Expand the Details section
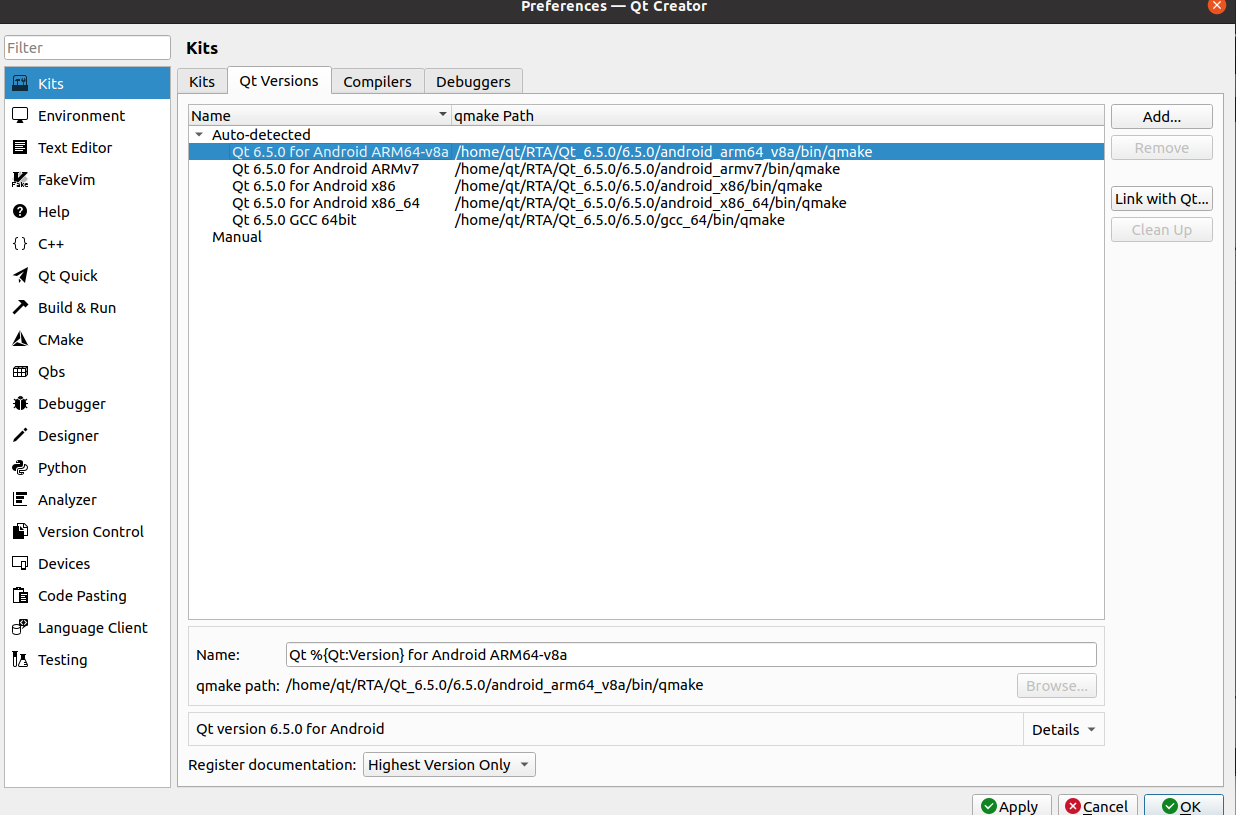 pyautogui.click(x=1064, y=730)
